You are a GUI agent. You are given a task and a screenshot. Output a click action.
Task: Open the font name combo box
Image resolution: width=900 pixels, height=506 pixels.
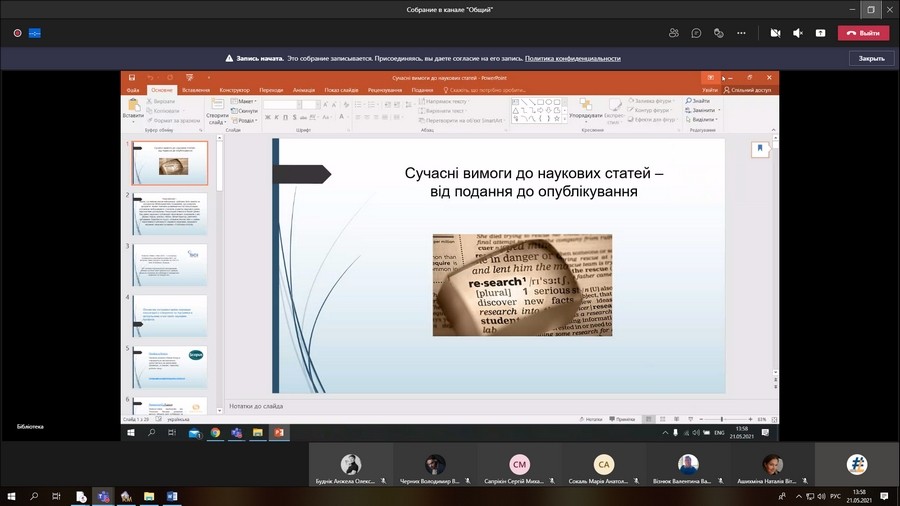282,104
